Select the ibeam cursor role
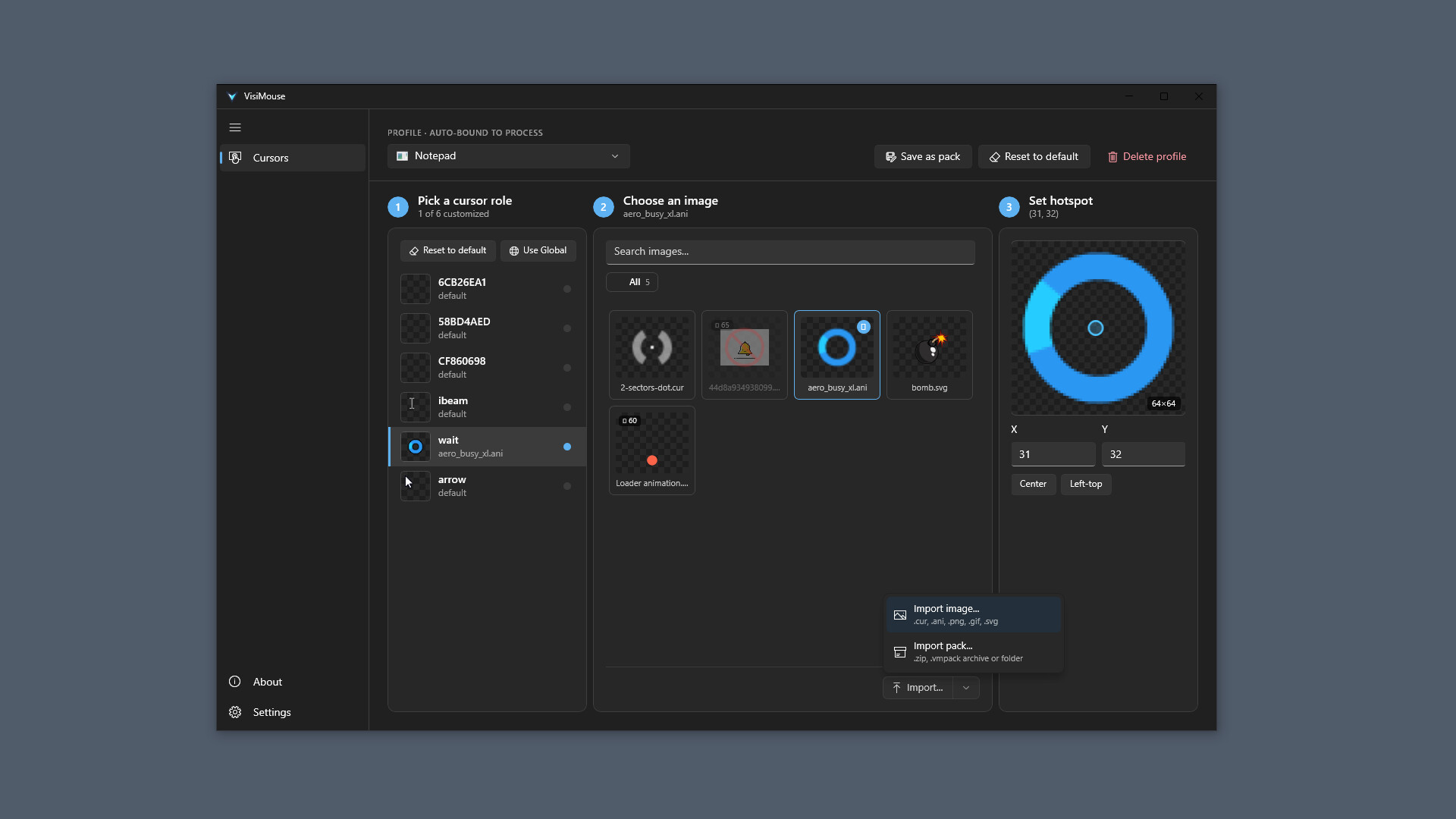This screenshot has width=1456, height=819. 488,407
